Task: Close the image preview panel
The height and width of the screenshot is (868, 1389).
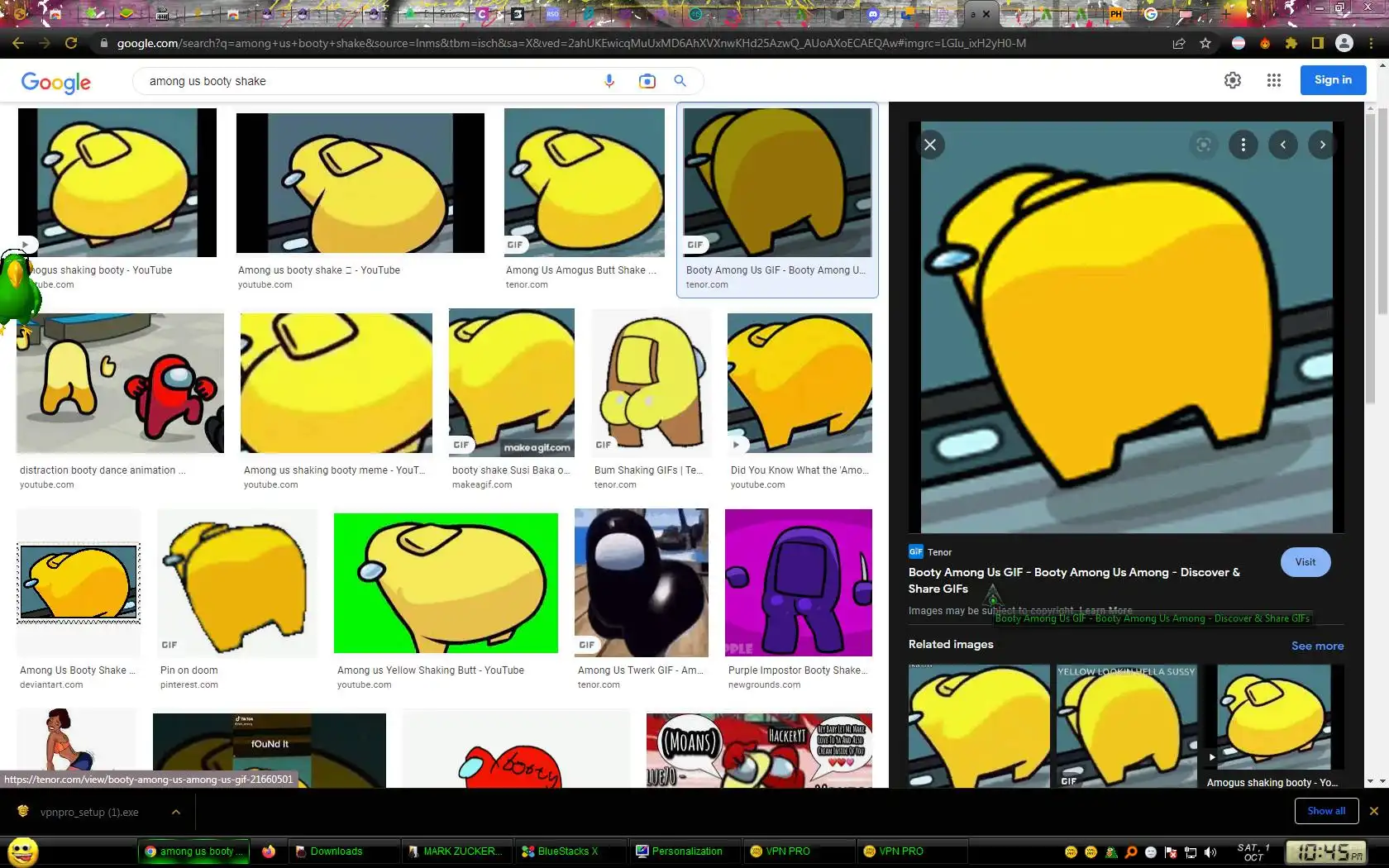Action: pyautogui.click(x=930, y=145)
